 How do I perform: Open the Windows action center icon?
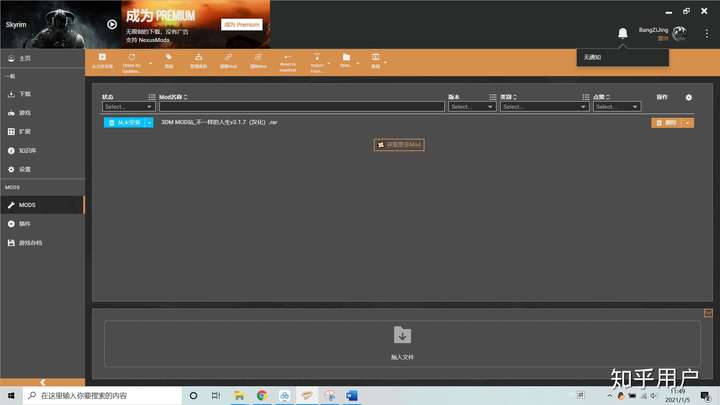(706, 395)
